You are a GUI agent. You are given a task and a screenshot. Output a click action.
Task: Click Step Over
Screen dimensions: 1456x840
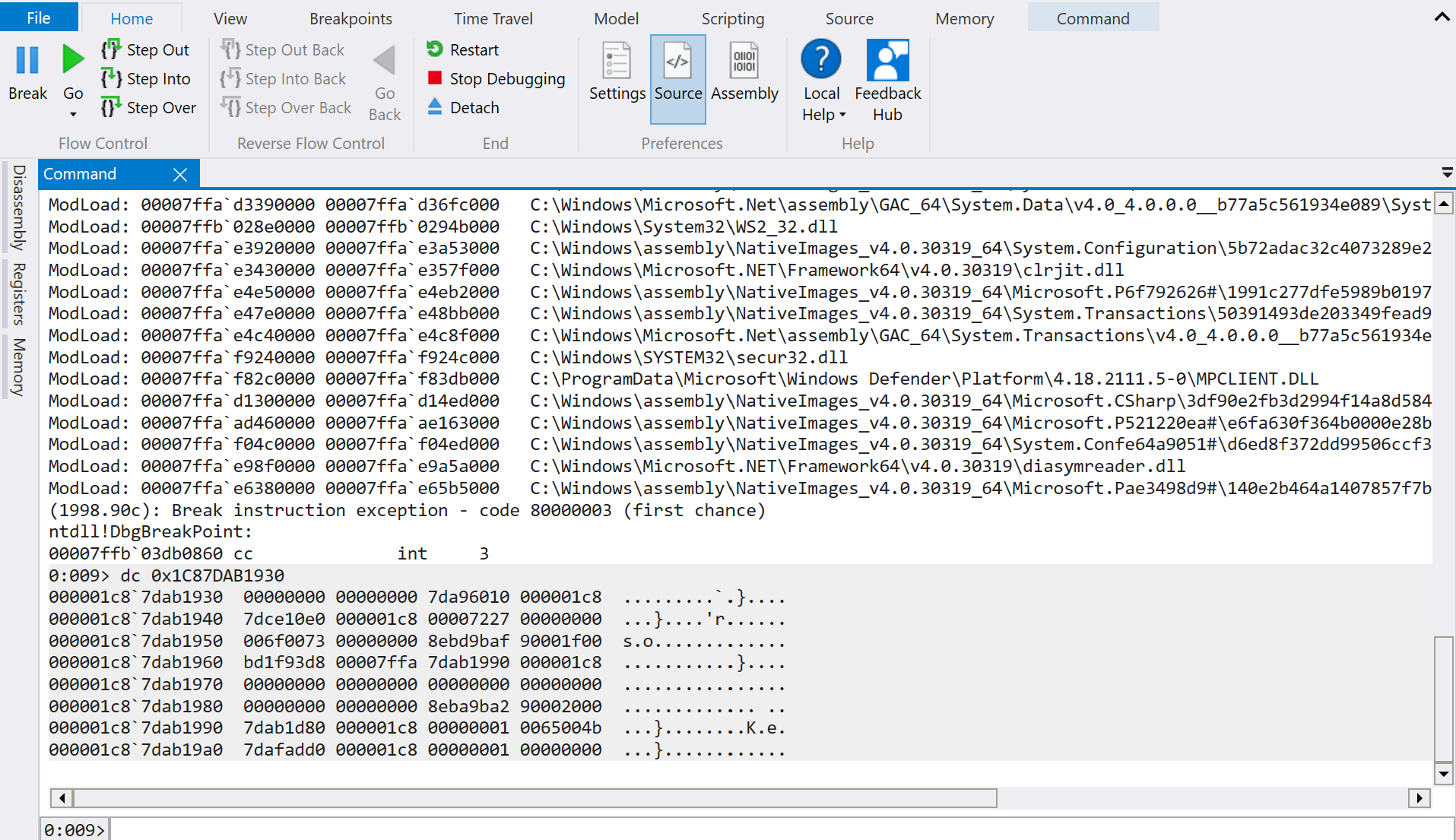[149, 107]
